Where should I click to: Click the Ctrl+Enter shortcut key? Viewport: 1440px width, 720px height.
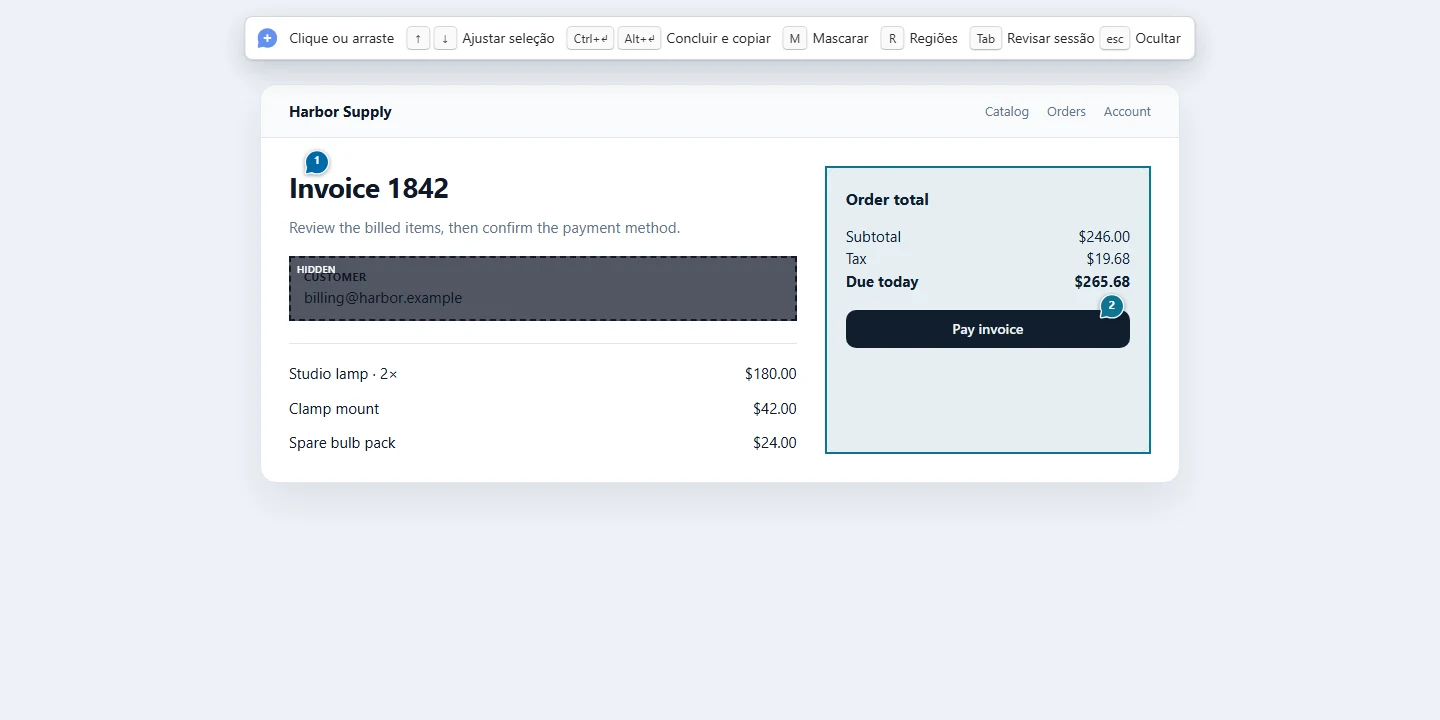pos(590,38)
